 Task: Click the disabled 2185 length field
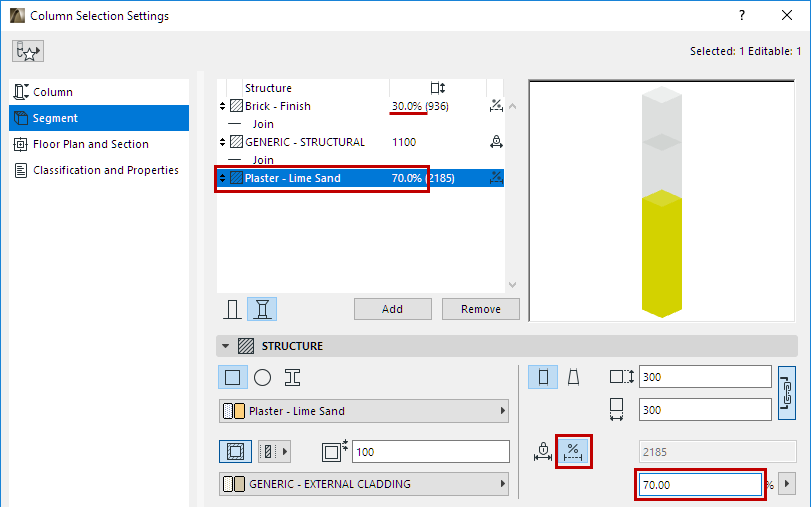pos(717,452)
